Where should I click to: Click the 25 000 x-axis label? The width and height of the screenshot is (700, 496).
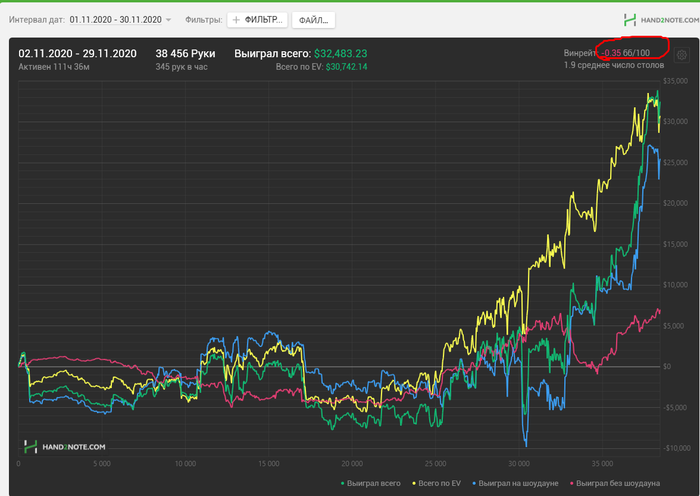[436, 463]
